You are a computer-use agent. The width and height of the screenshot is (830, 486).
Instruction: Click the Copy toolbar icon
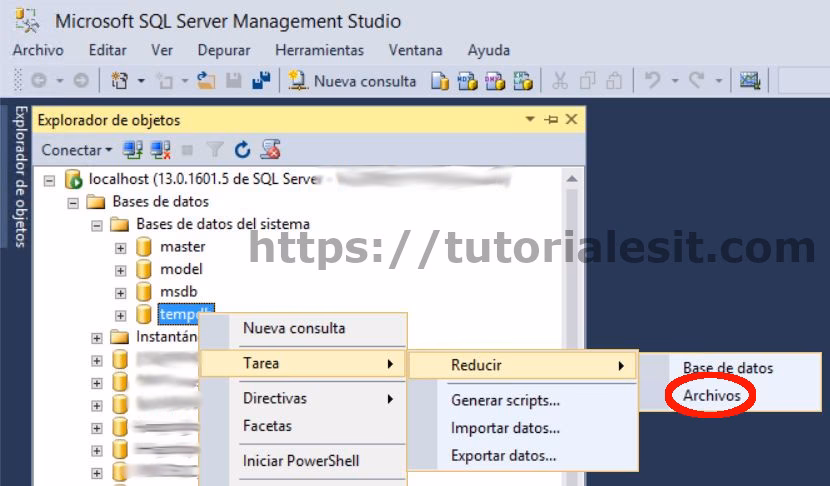click(x=587, y=81)
